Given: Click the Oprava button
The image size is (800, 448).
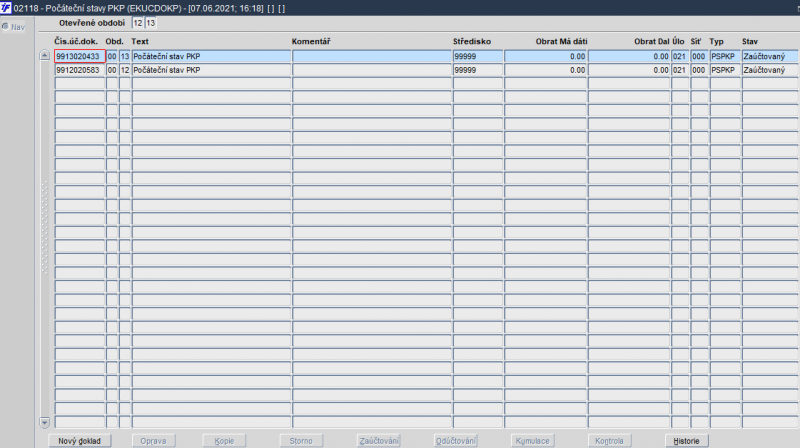Looking at the screenshot, I should click(x=153, y=441).
